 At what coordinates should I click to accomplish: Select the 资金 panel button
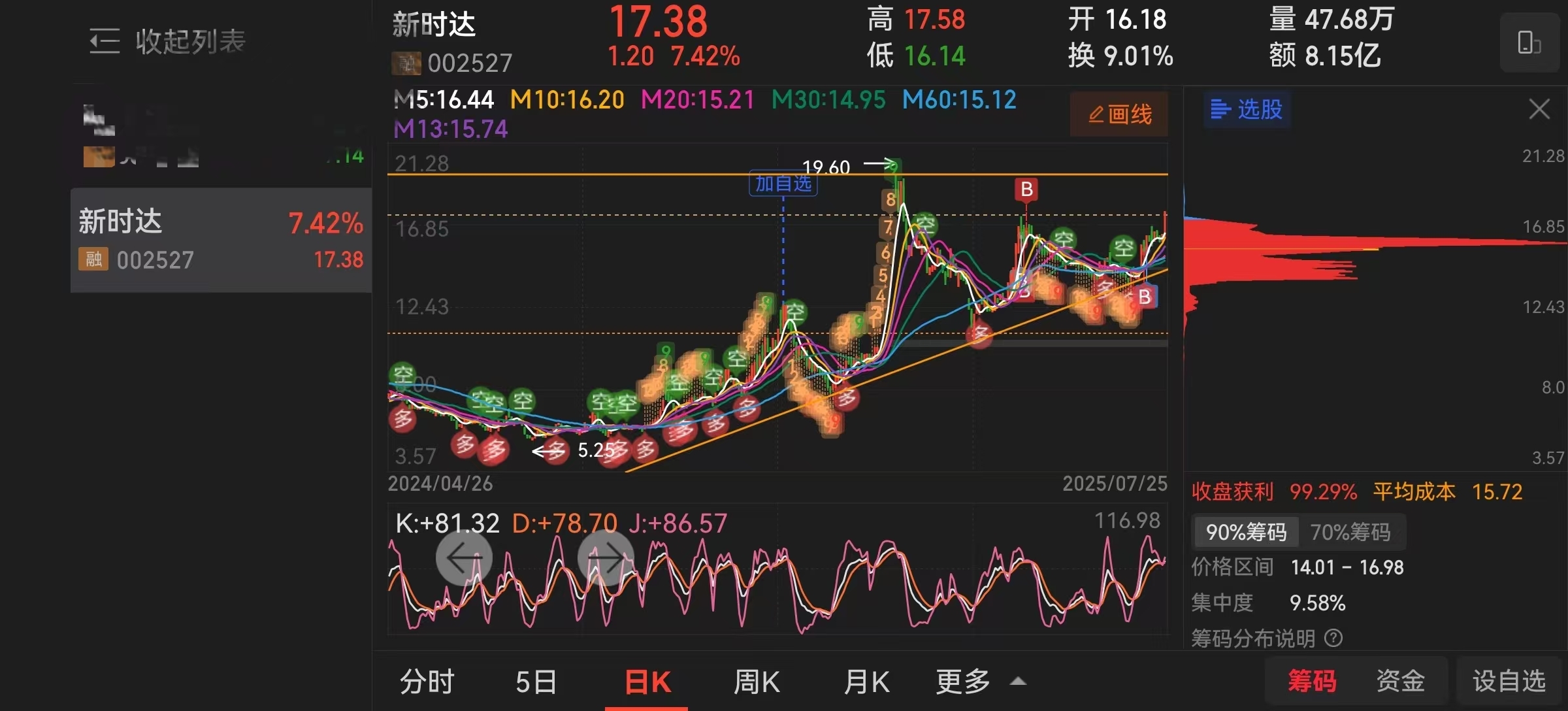pyautogui.click(x=1400, y=681)
